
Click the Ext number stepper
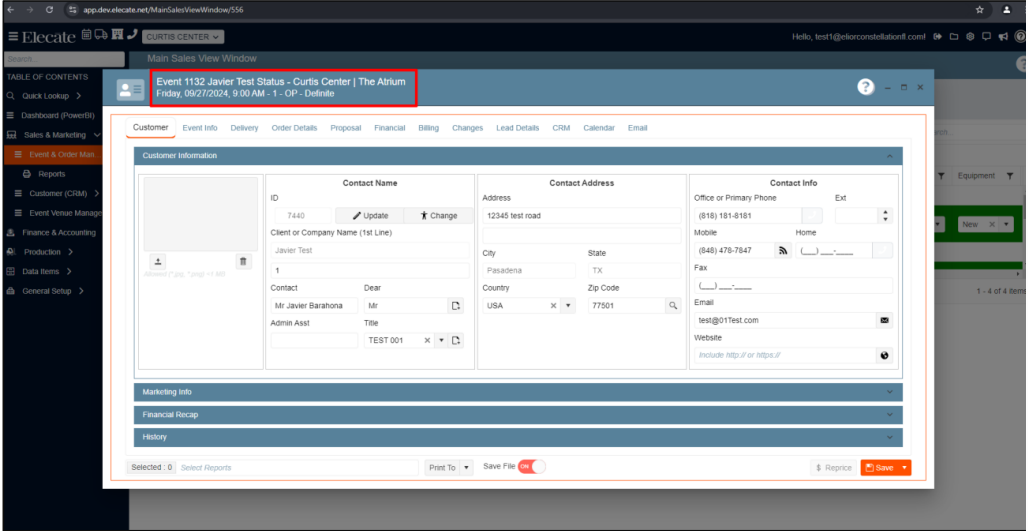click(x=885, y=216)
